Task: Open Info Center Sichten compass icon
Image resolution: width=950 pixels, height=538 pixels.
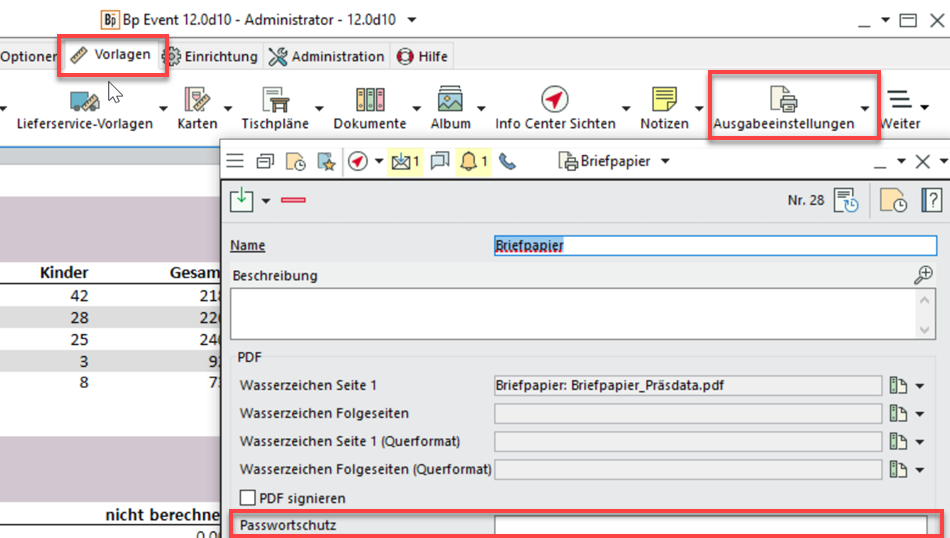Action: point(555,101)
